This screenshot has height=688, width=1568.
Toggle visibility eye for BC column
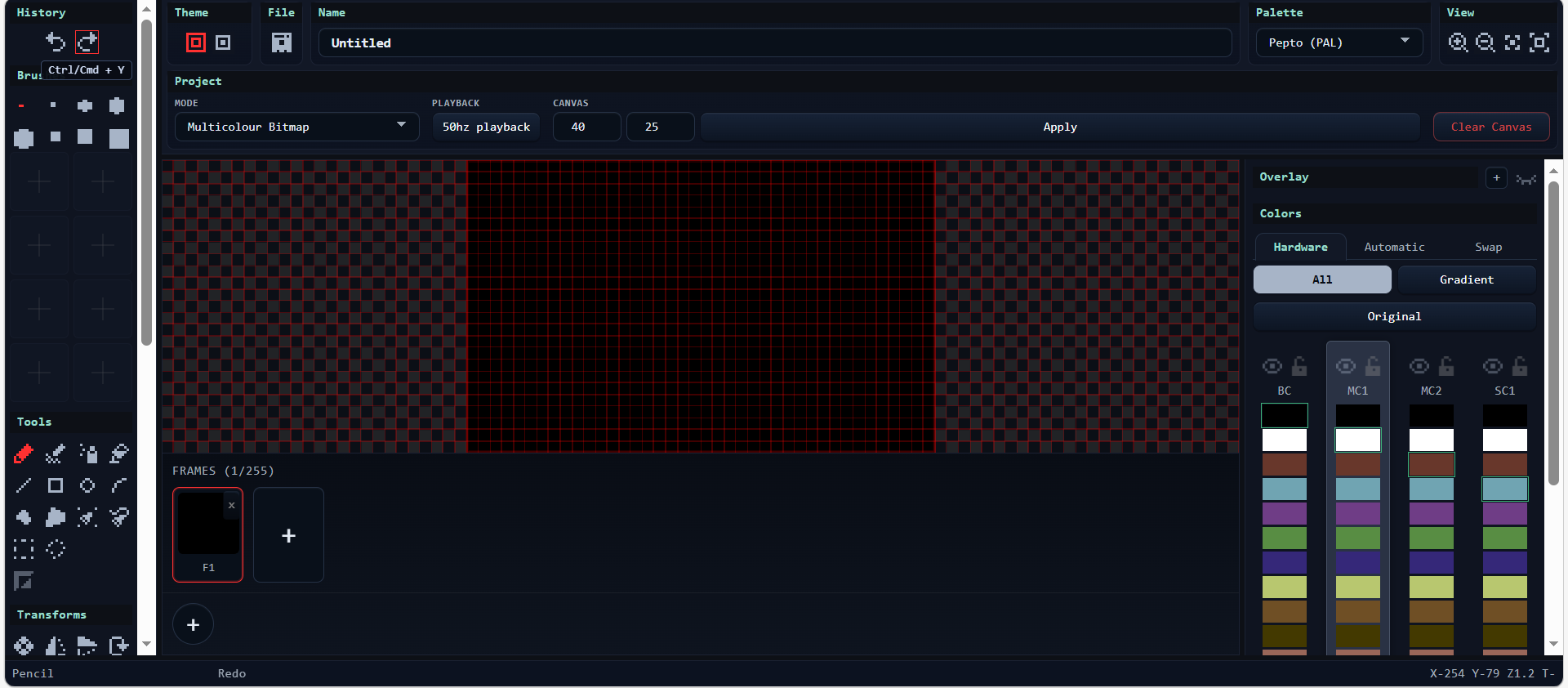(x=1272, y=366)
